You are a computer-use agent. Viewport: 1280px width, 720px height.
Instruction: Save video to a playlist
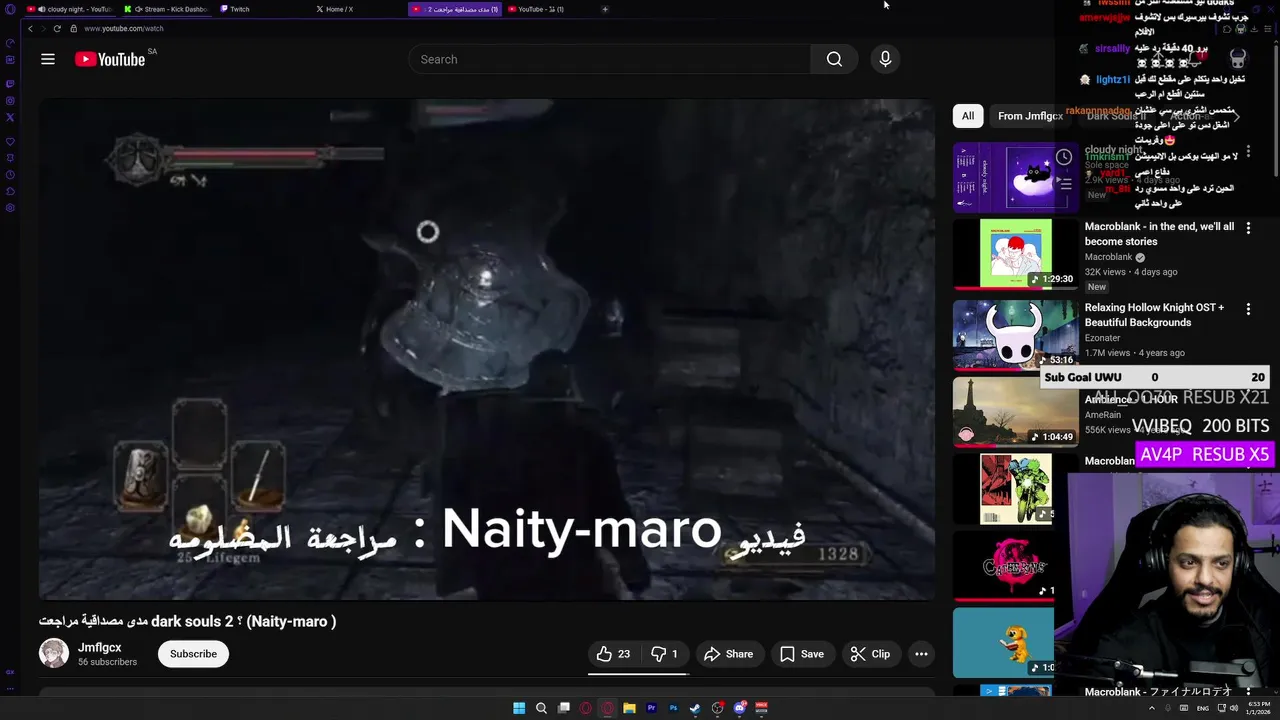pyautogui.click(x=802, y=654)
